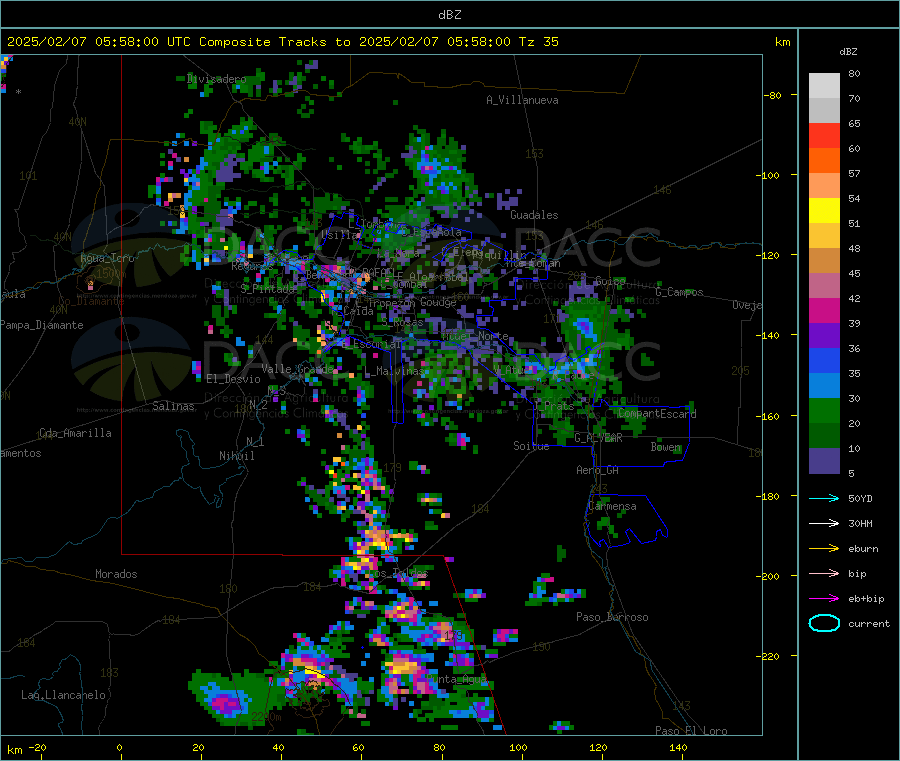900x761 pixels.
Task: Click the Nihuil place label
Action: coord(236,456)
